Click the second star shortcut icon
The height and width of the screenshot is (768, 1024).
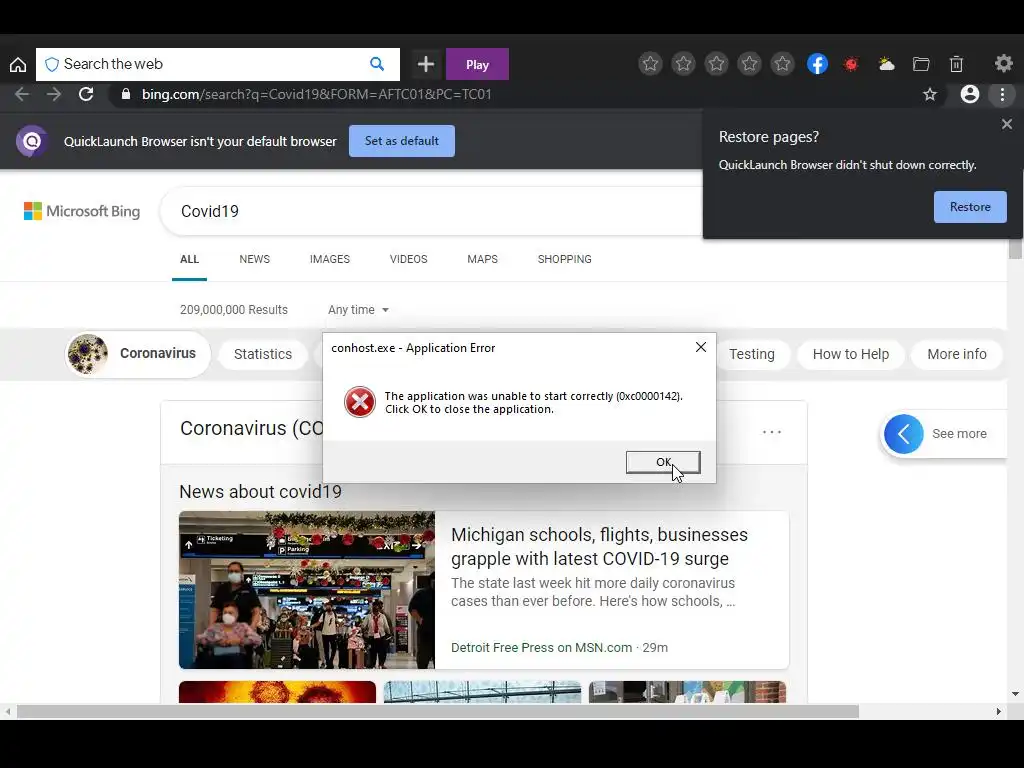pyautogui.click(x=684, y=63)
